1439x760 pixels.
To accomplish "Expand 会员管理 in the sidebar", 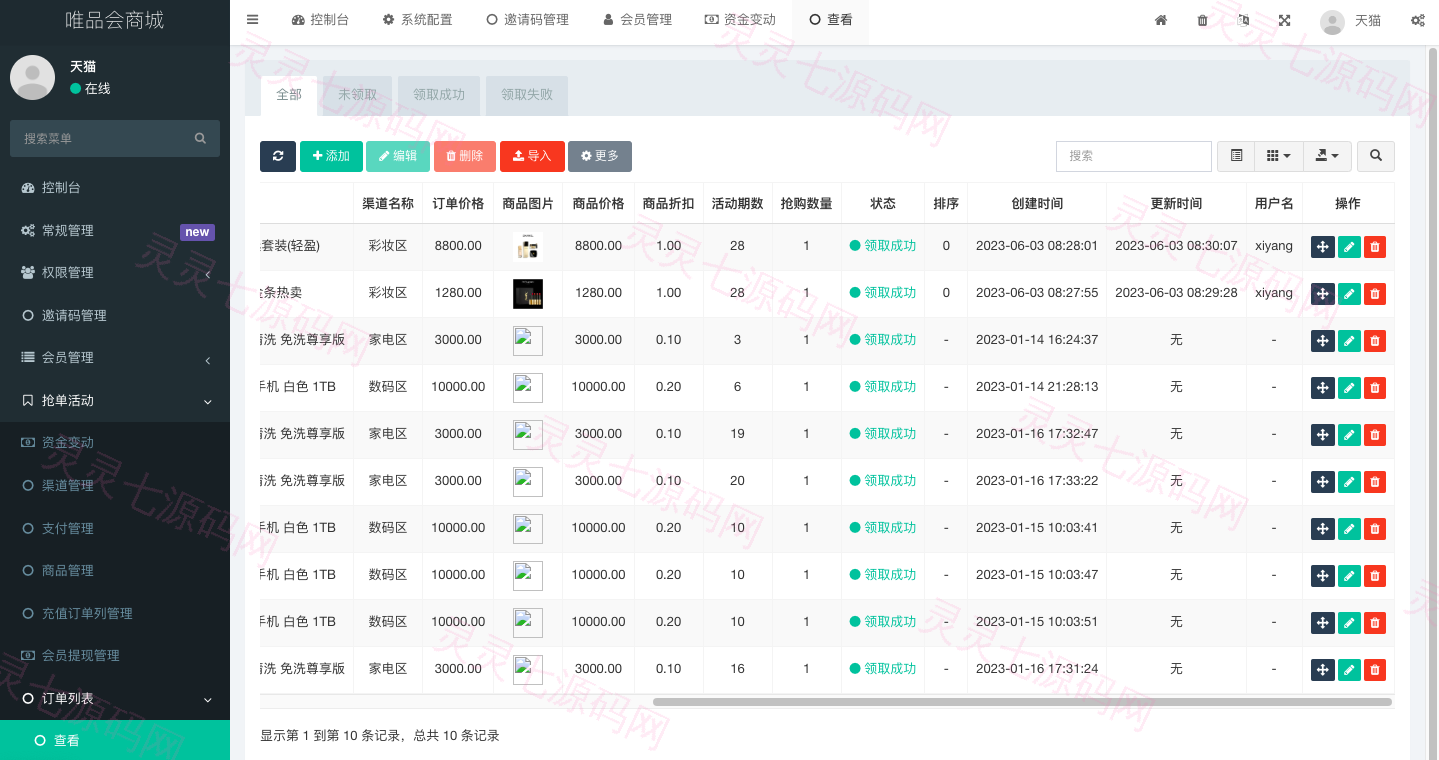I will coord(115,357).
